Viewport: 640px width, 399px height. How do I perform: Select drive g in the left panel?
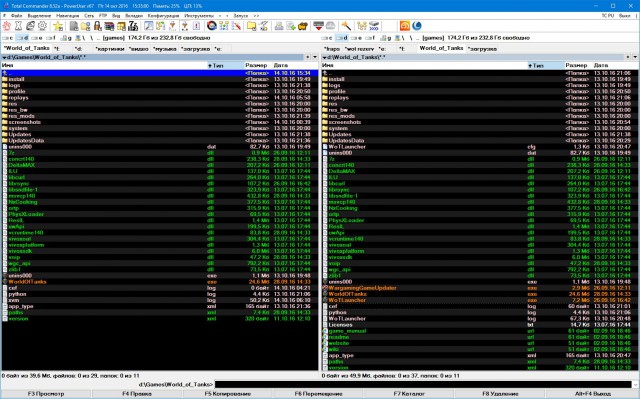(x=66, y=38)
